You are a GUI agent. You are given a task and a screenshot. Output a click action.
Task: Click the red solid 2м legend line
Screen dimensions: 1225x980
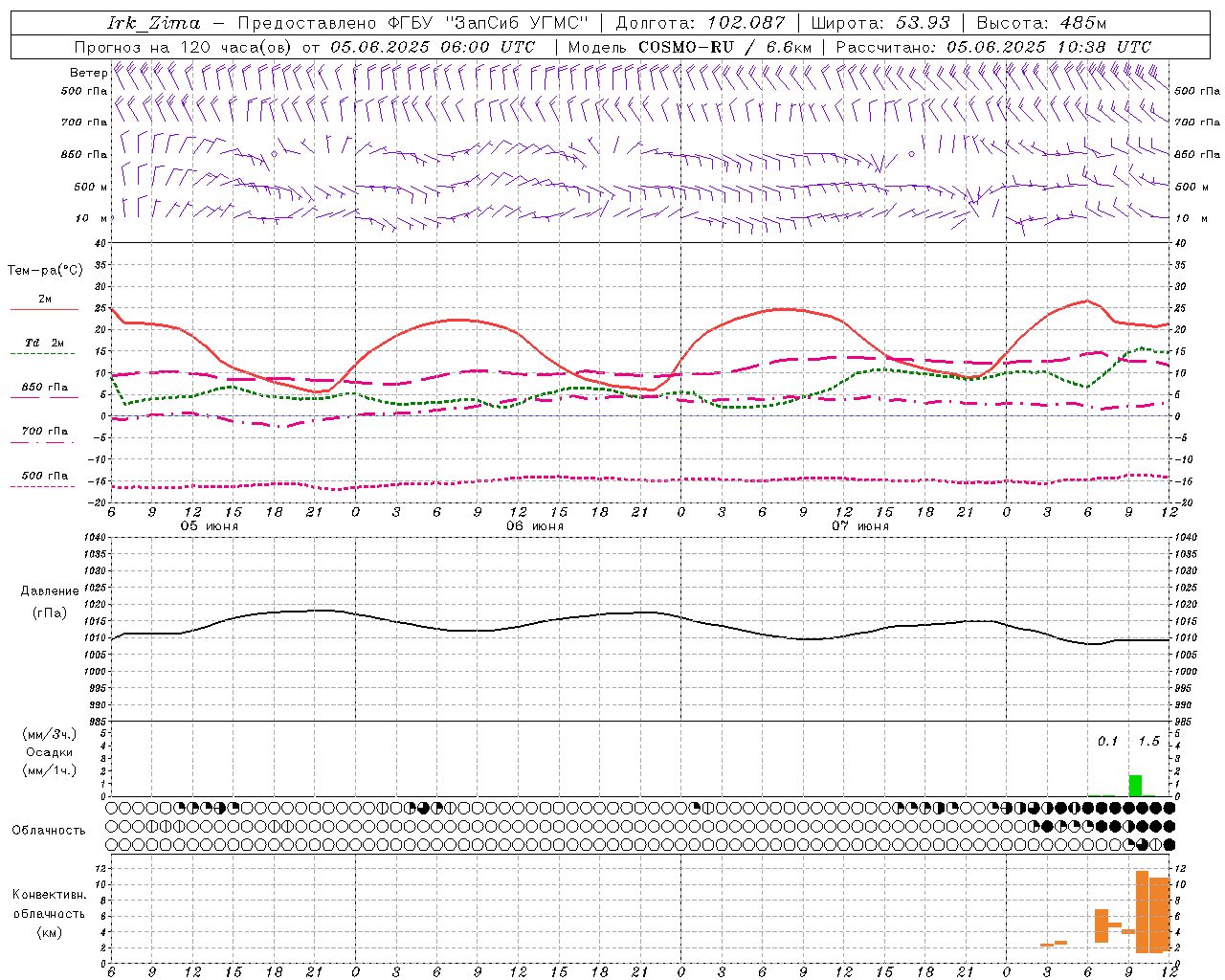(x=44, y=310)
